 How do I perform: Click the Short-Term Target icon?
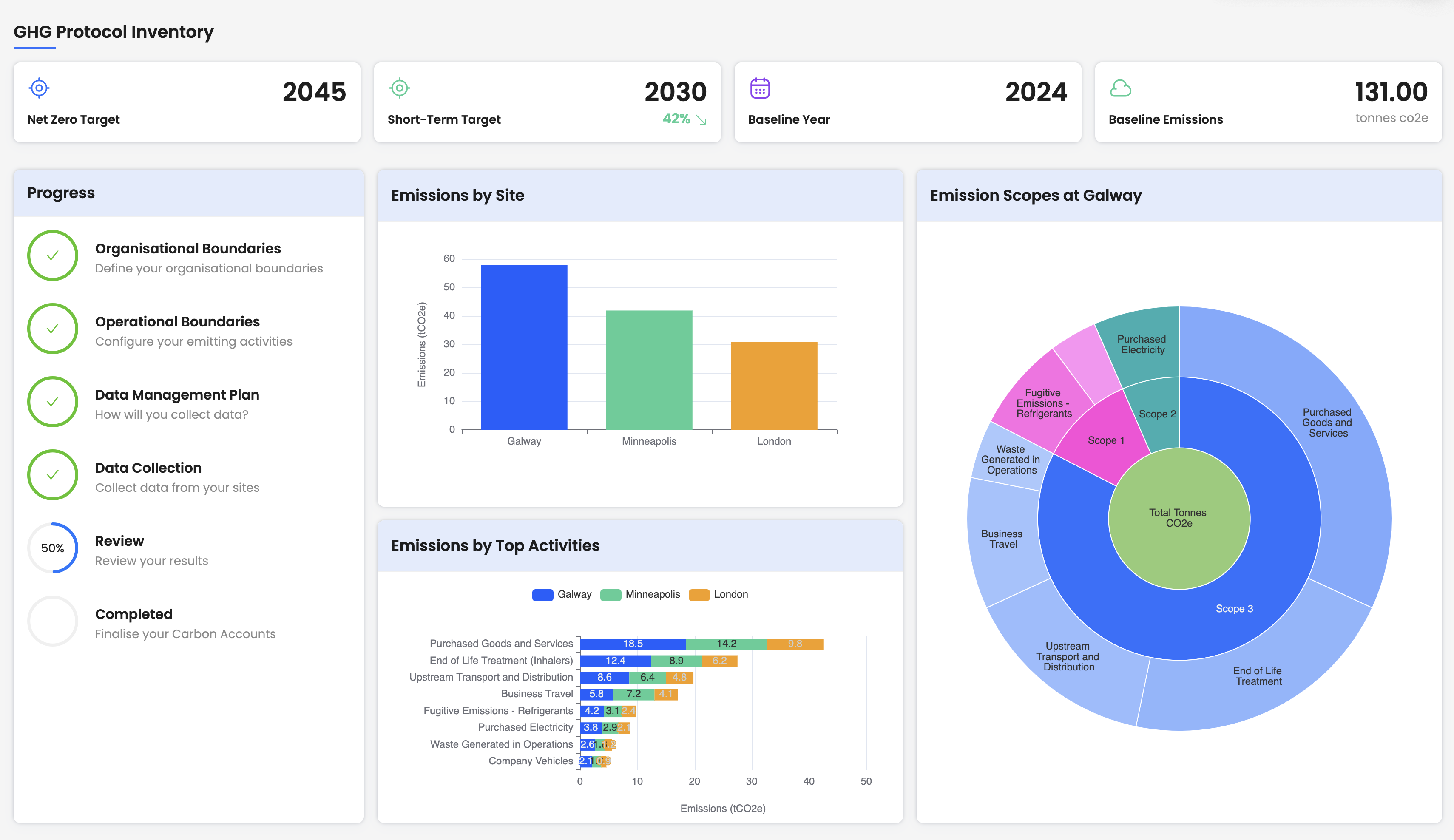(x=399, y=88)
